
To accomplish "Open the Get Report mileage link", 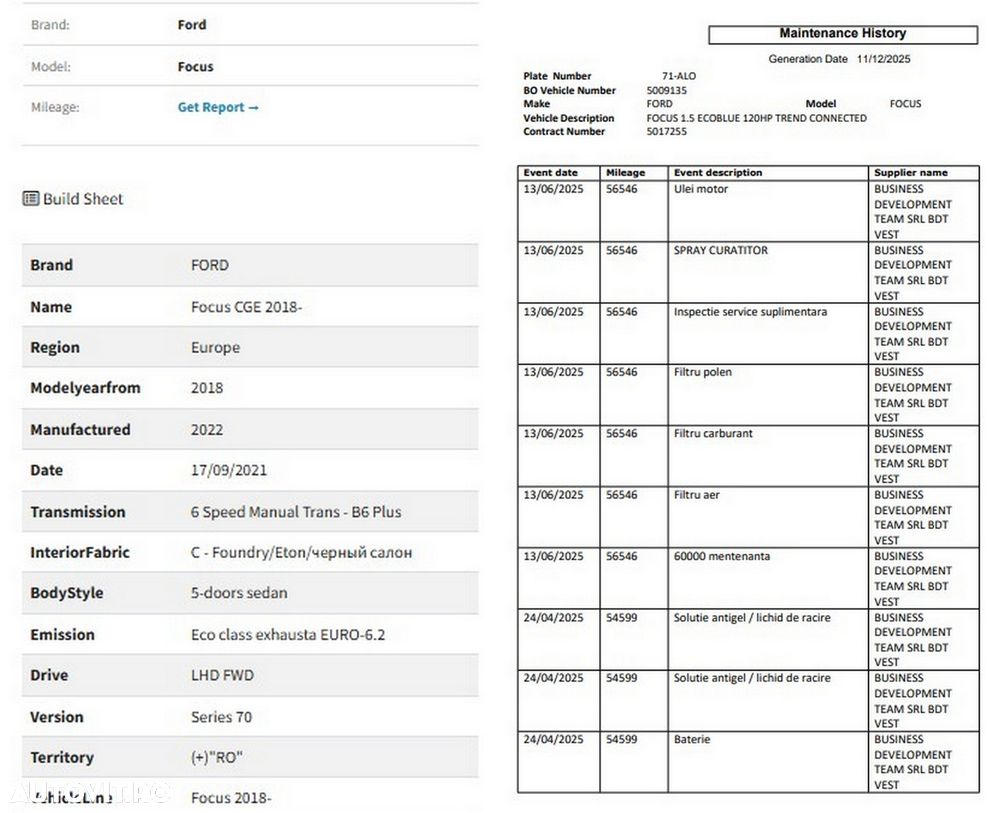I will [x=218, y=107].
